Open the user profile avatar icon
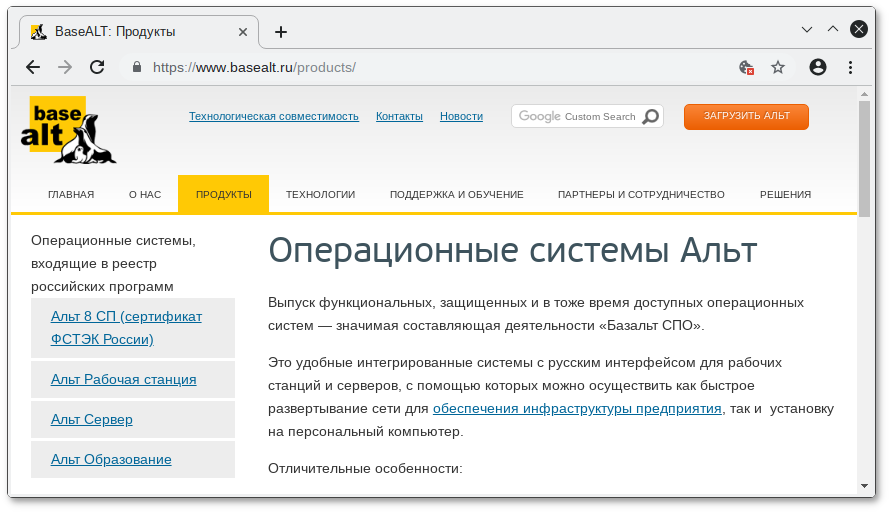The image size is (889, 512). pos(818,67)
